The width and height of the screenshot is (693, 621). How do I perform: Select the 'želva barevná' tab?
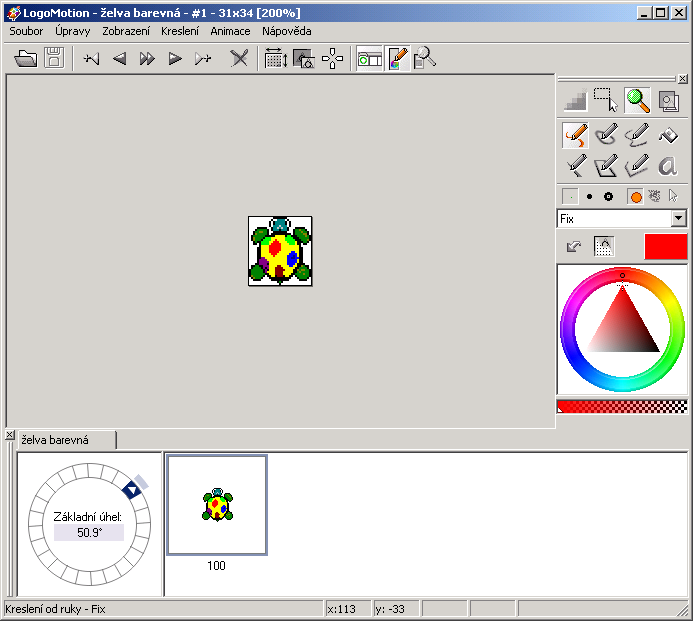pyautogui.click(x=65, y=440)
